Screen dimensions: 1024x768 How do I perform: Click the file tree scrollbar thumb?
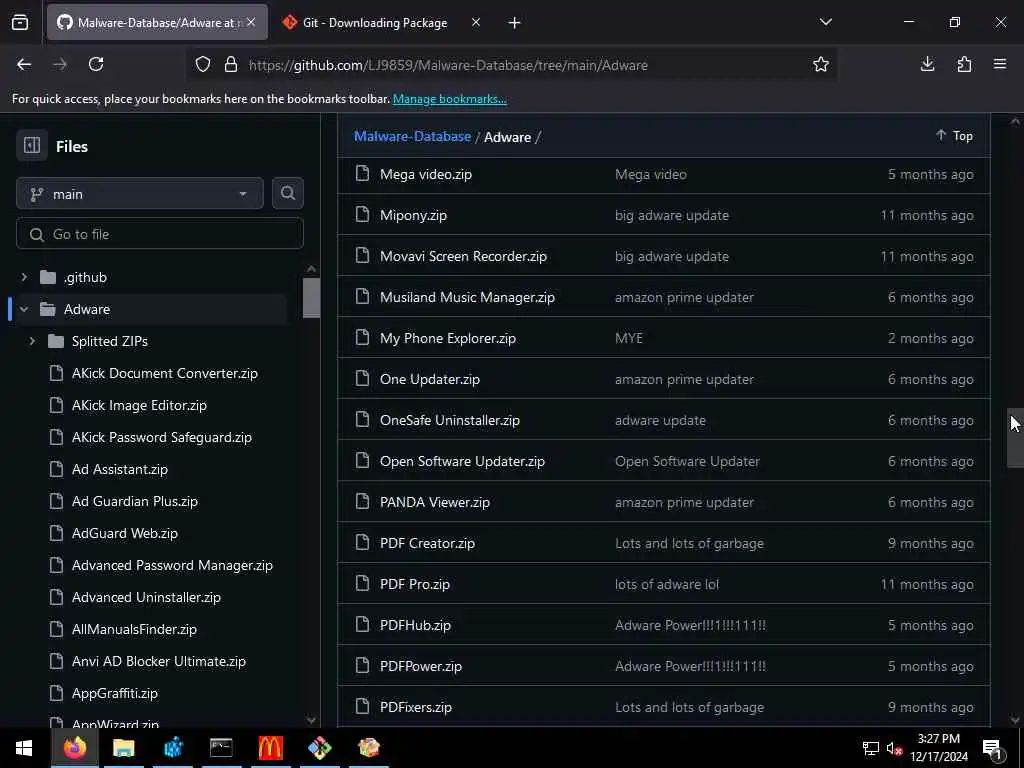click(312, 298)
